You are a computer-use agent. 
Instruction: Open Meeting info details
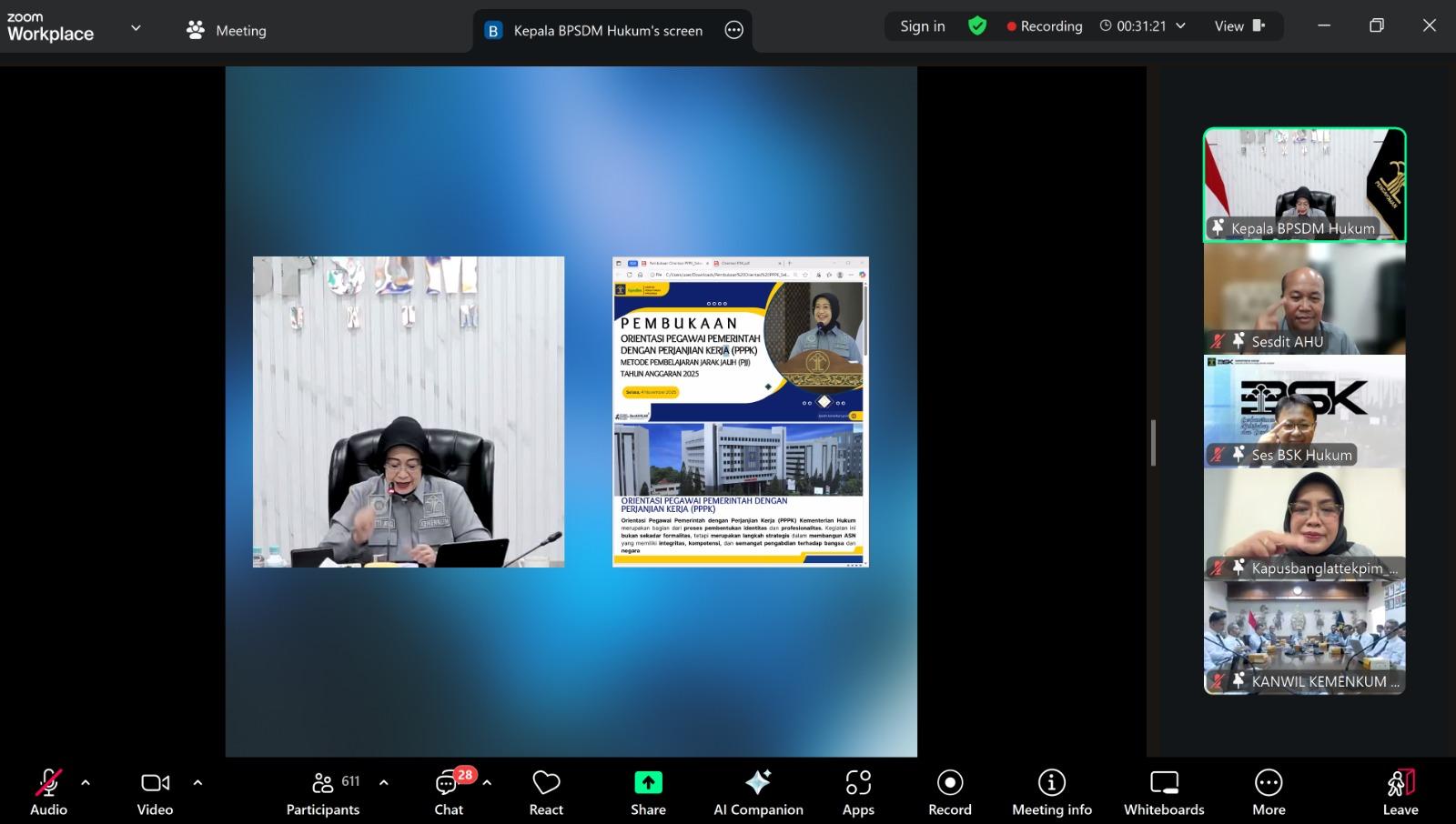1051,792
